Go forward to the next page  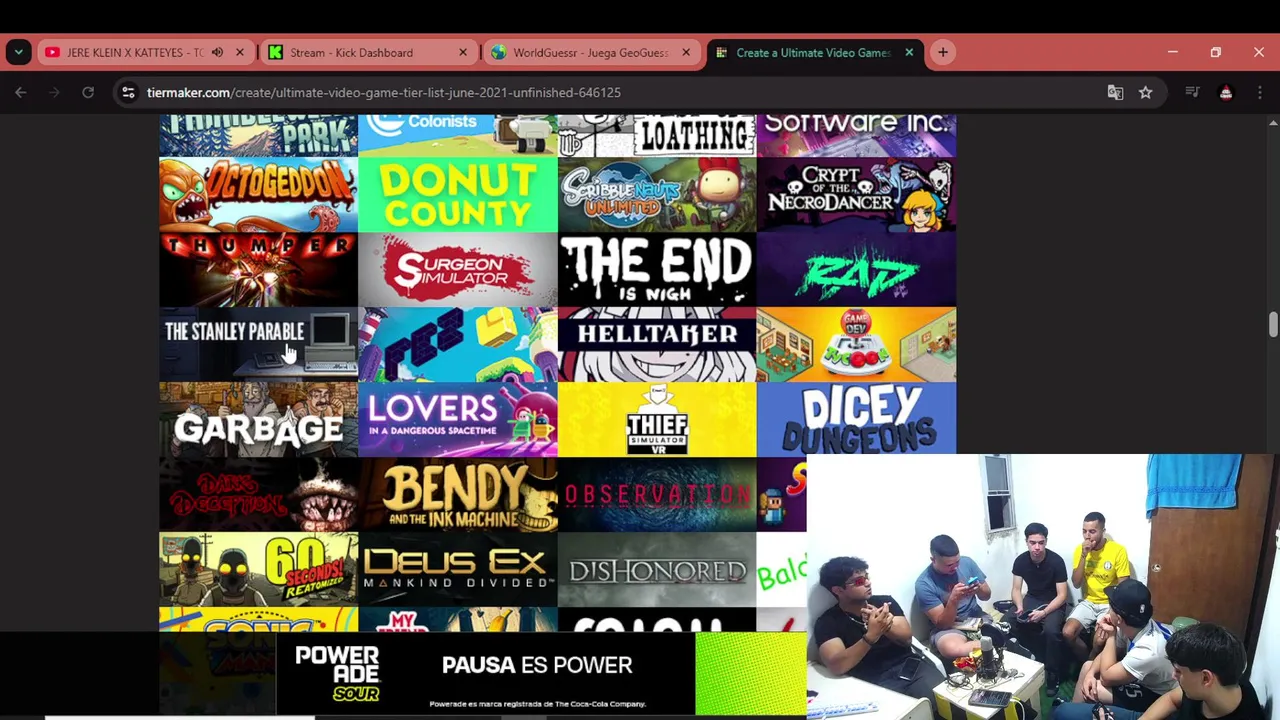click(x=55, y=92)
